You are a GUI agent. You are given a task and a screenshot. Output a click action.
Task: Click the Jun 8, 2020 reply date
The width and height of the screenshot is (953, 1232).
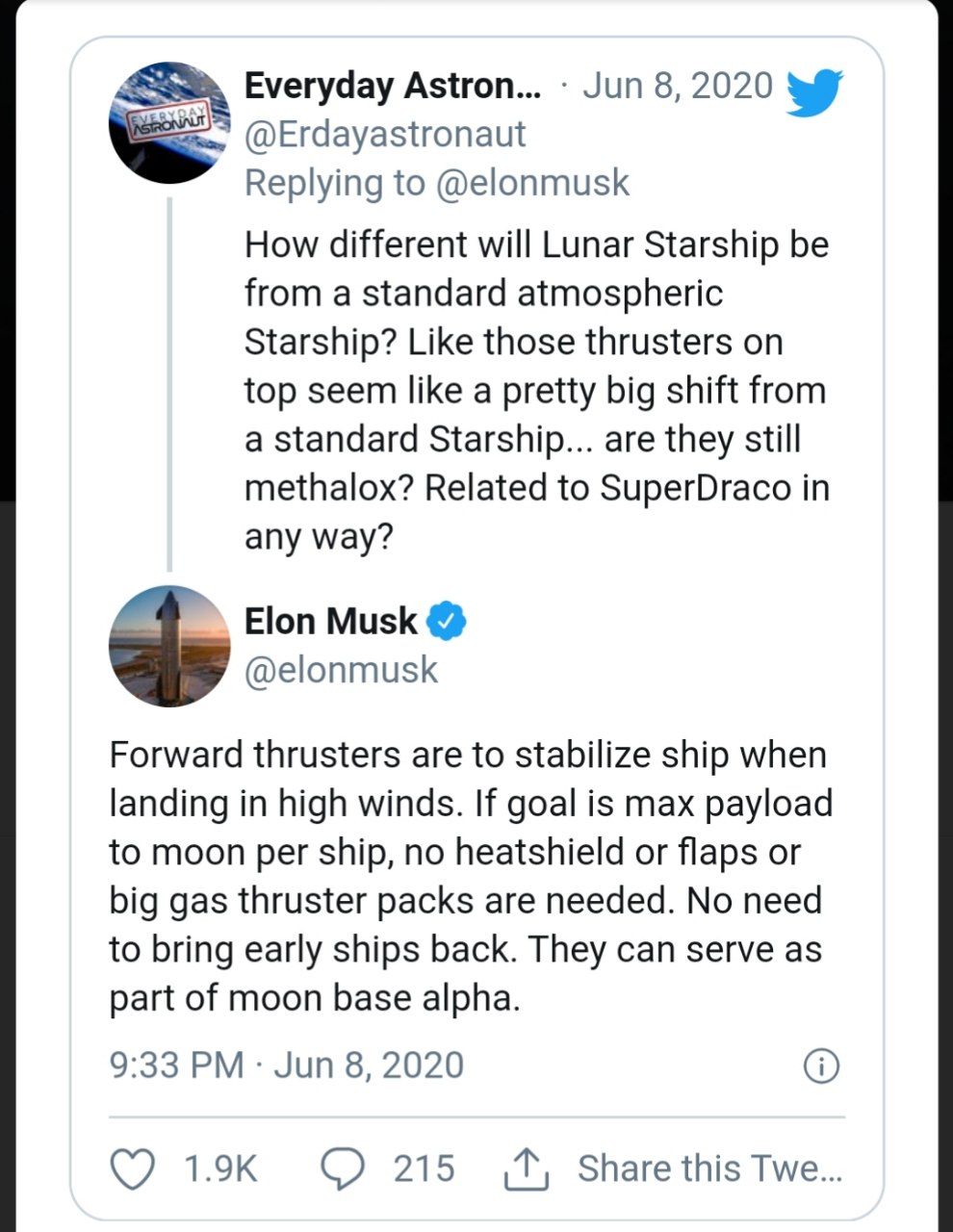[678, 85]
